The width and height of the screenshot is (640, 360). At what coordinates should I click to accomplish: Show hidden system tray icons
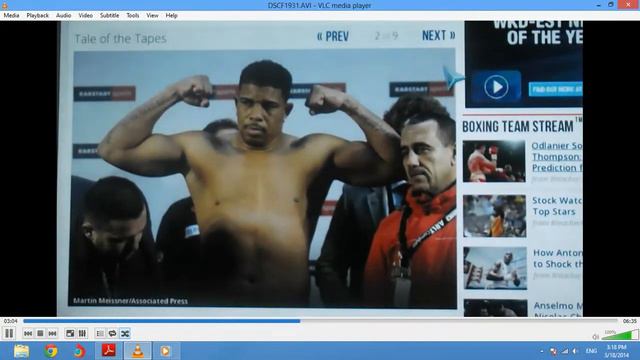click(x=542, y=351)
